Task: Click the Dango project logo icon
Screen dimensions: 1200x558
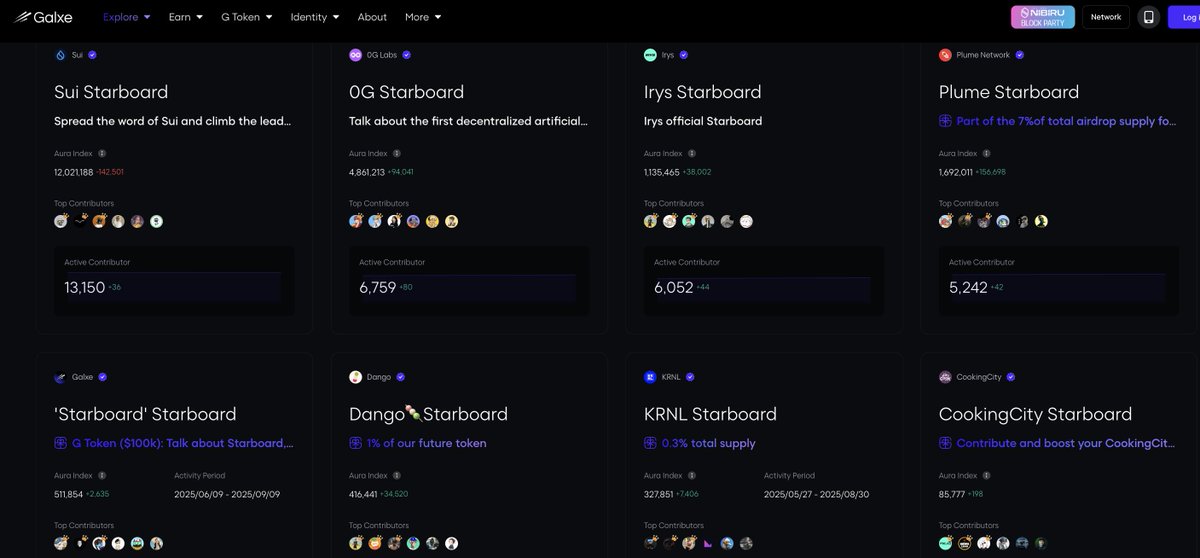Action: 355,377
